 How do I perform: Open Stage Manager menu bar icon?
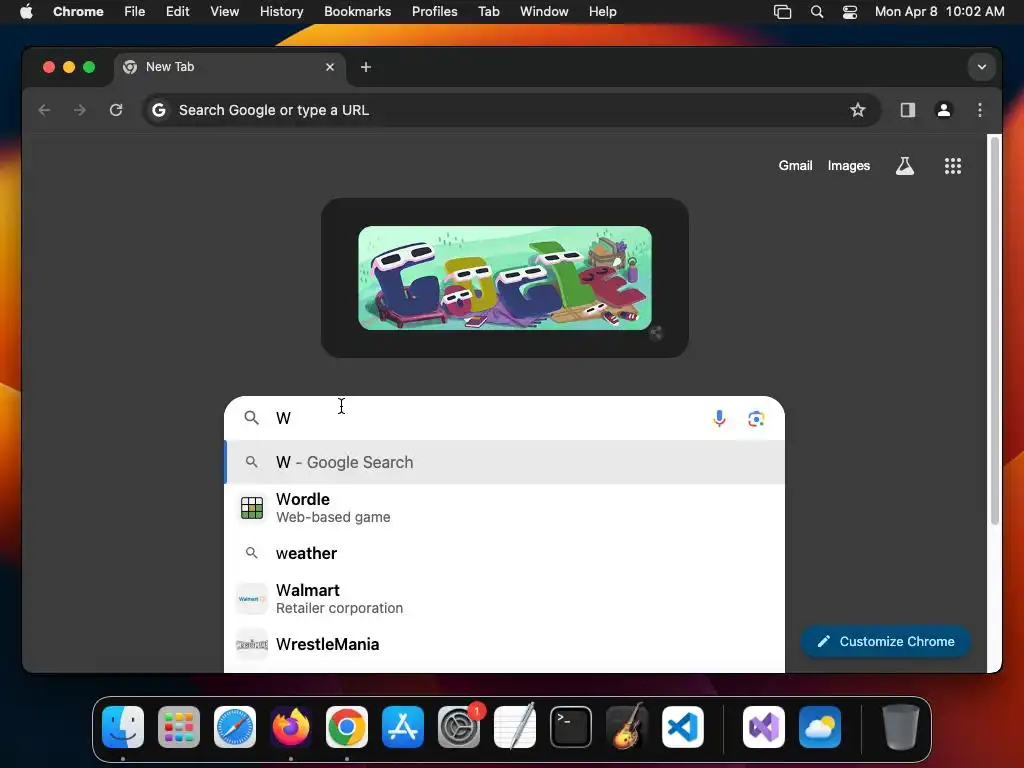(x=782, y=12)
